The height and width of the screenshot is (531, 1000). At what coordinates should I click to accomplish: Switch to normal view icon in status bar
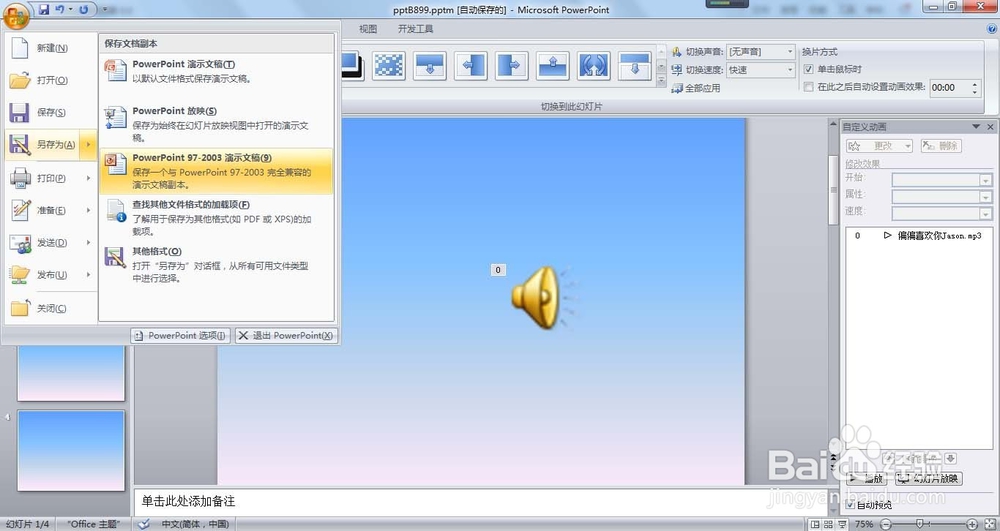(x=815, y=524)
